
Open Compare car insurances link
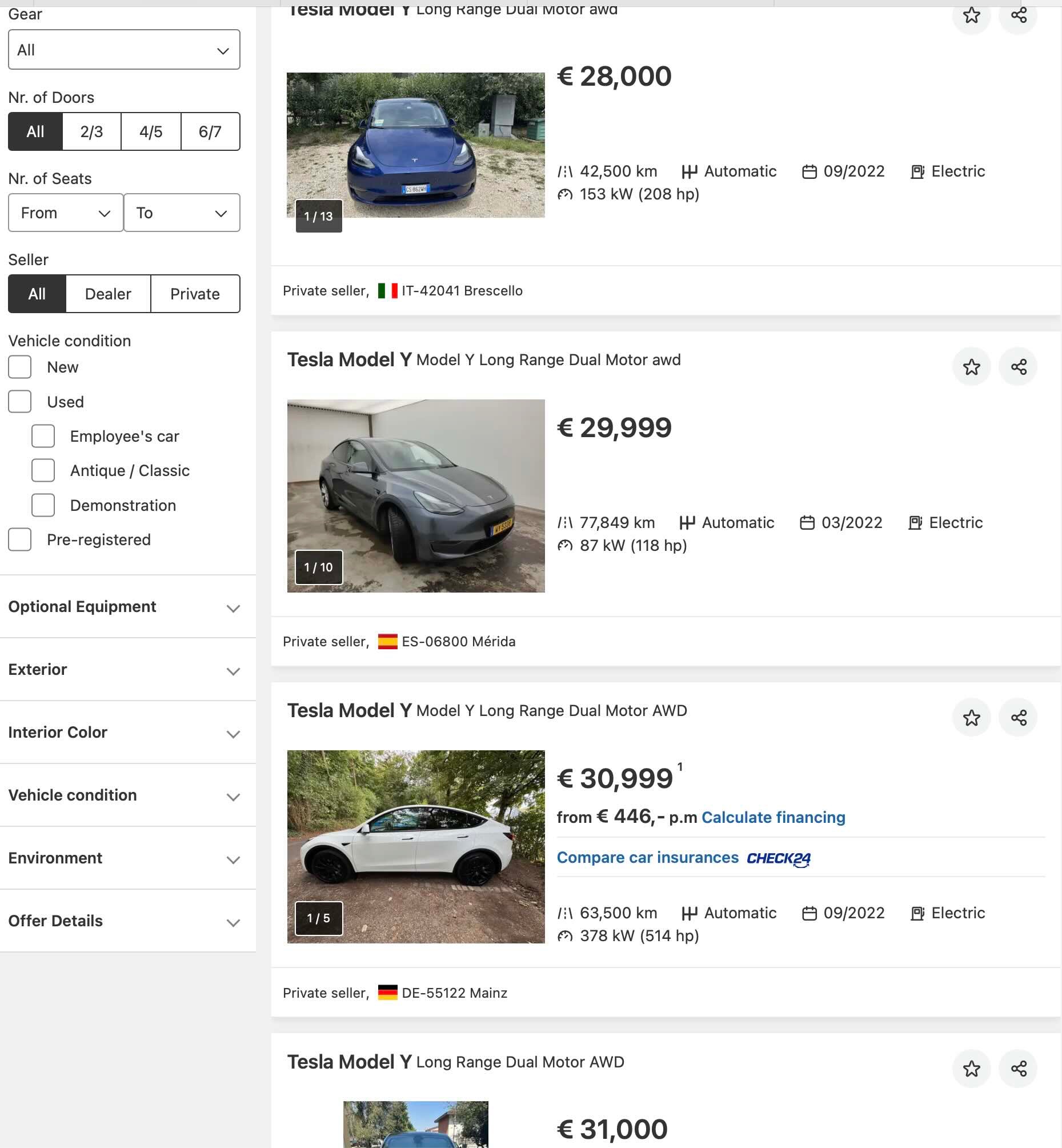point(647,857)
